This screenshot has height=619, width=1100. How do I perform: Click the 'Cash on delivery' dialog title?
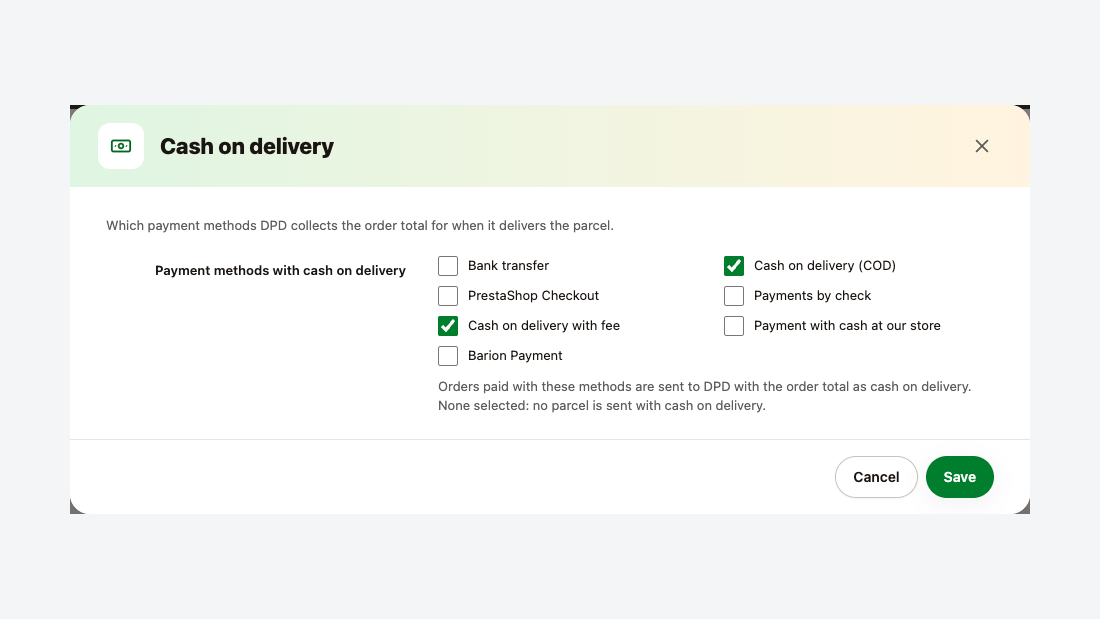coord(247,146)
